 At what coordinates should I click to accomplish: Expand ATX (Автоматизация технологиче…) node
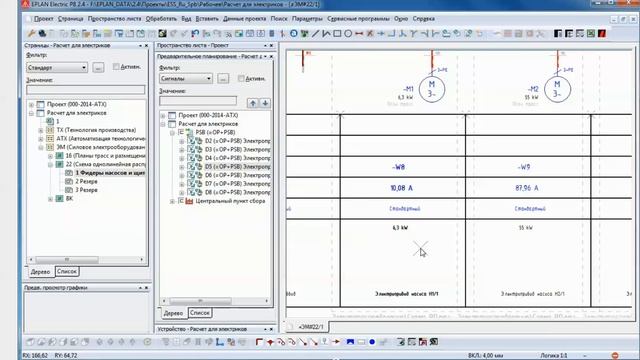41,139
